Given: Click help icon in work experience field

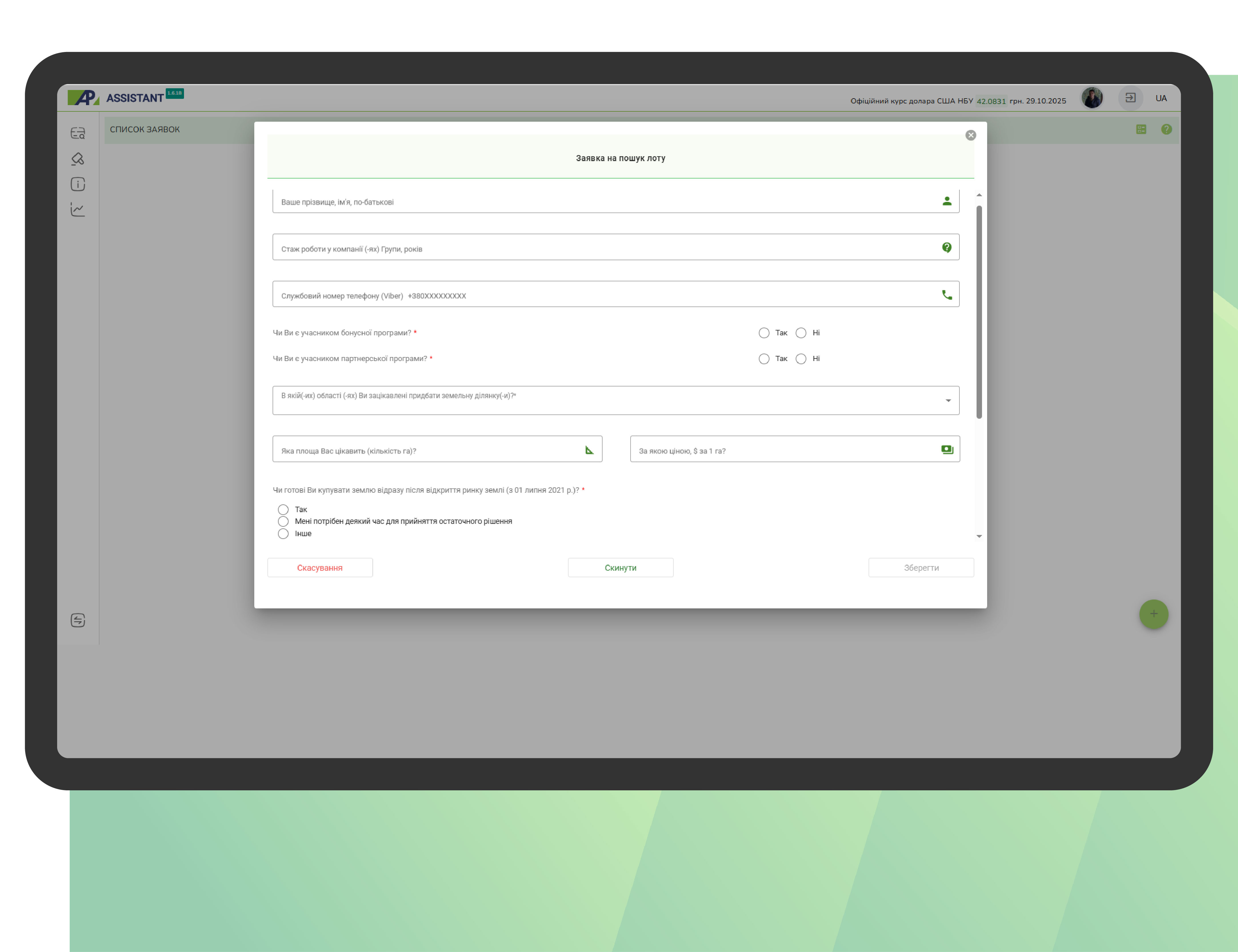Looking at the screenshot, I should pos(947,248).
